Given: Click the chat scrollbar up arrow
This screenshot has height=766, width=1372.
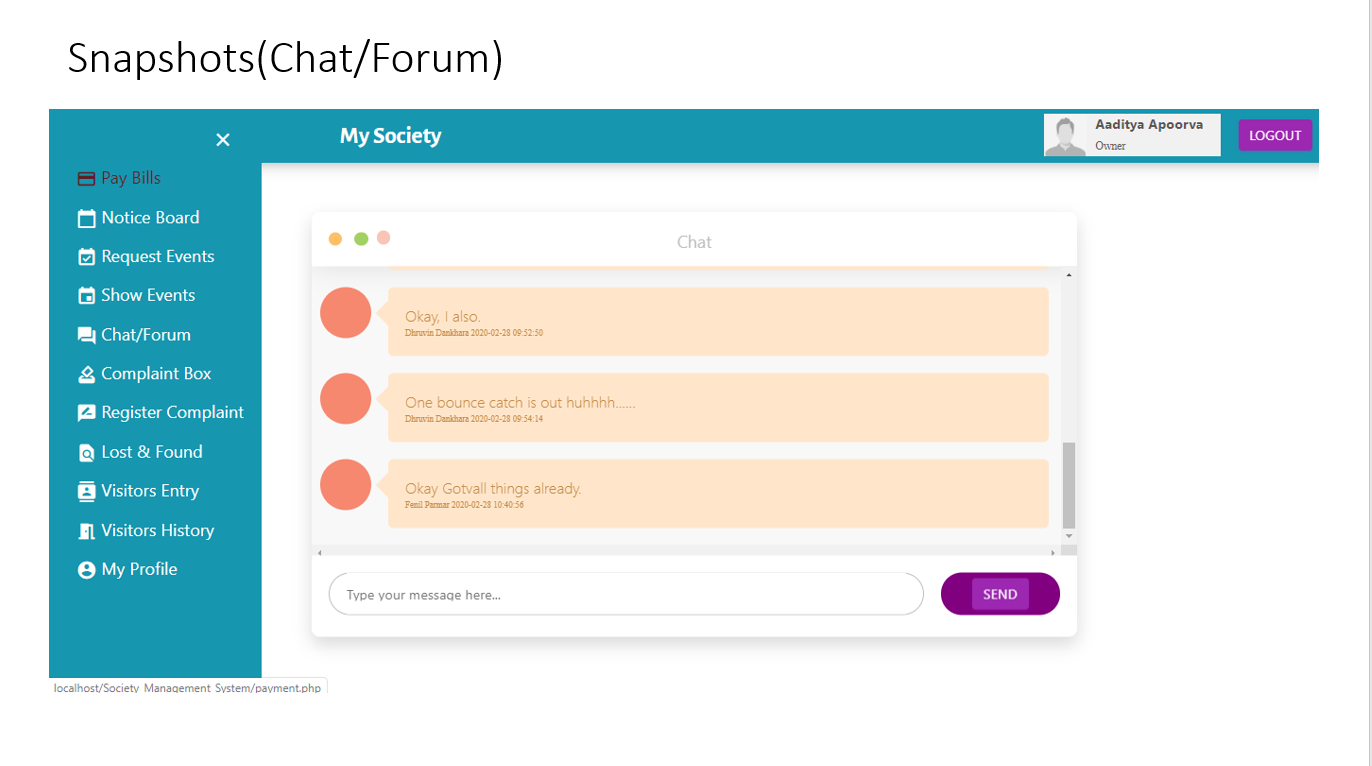Looking at the screenshot, I should [x=1068, y=274].
